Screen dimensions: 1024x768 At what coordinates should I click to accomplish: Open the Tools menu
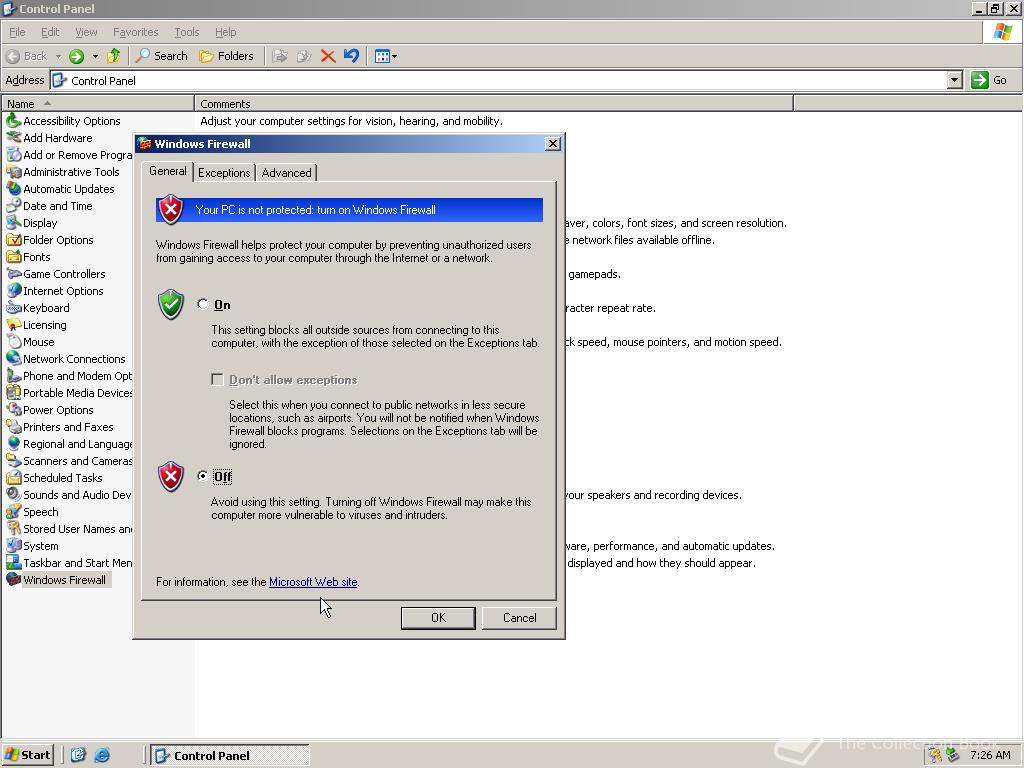click(186, 32)
